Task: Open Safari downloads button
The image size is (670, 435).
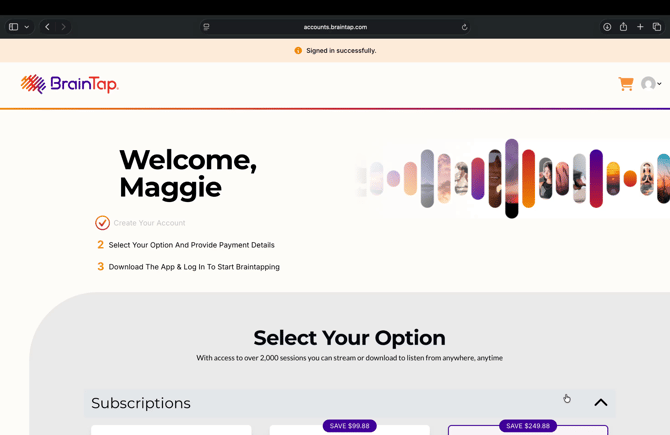Action: point(607,27)
